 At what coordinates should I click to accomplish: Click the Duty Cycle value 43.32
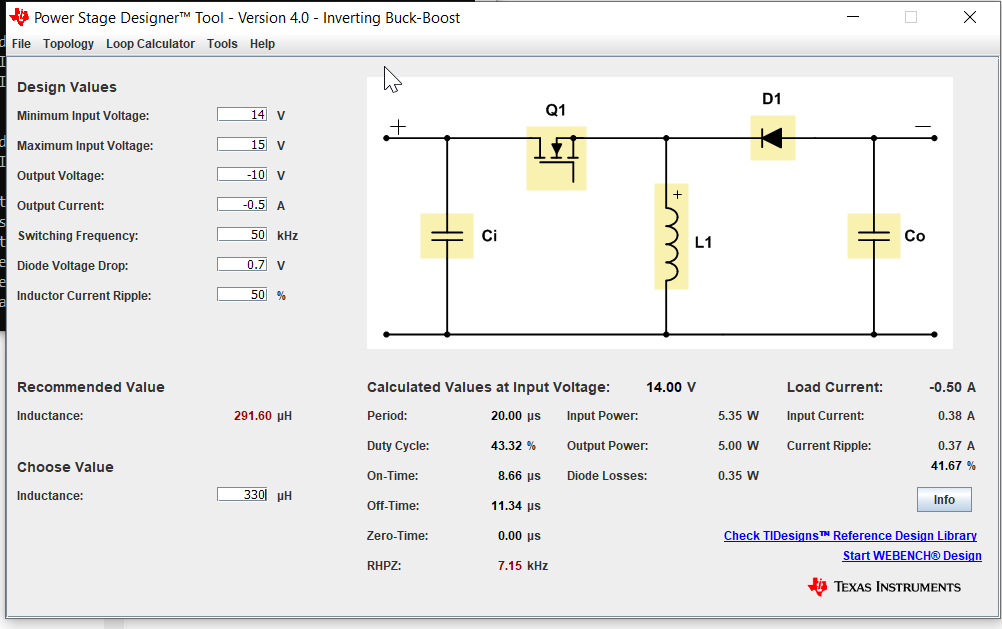click(506, 446)
